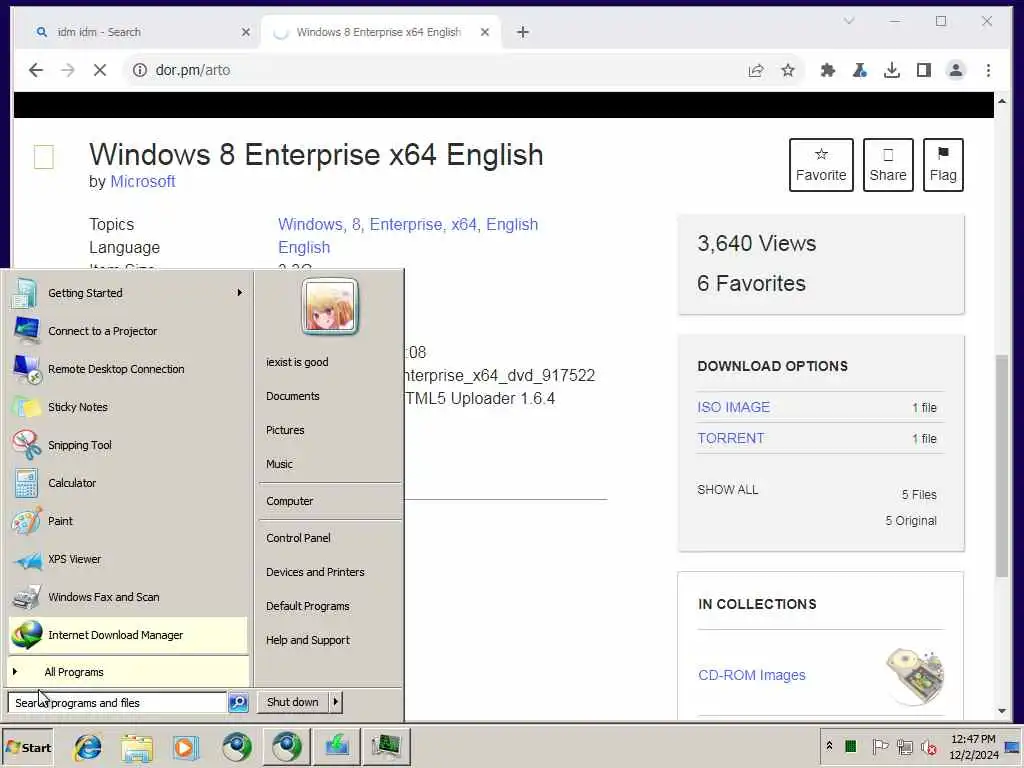Open Internet Explorer from taskbar
The height and width of the screenshot is (768, 1024).
[88, 747]
